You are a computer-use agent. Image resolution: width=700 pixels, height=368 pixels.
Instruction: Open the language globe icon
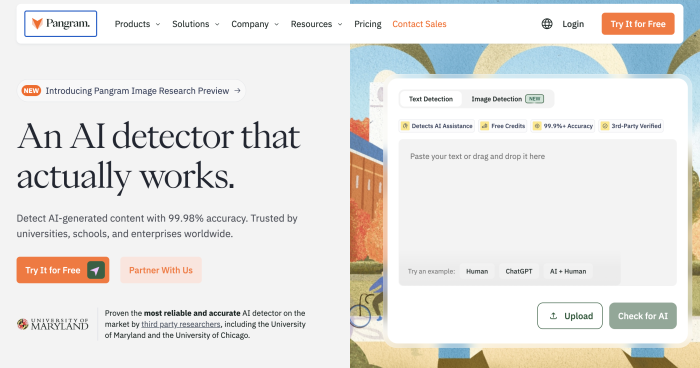pos(547,24)
